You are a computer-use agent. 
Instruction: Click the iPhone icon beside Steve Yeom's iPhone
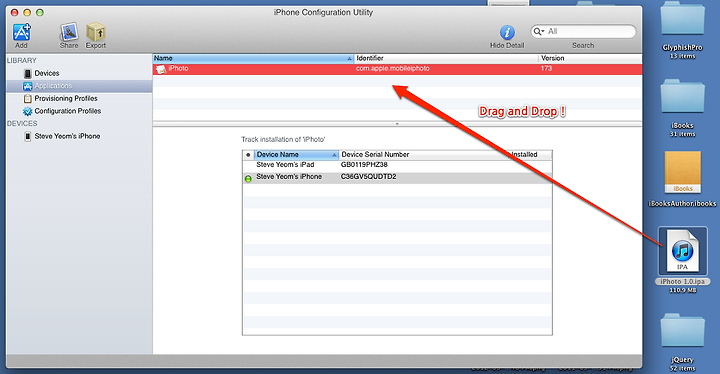[28, 136]
